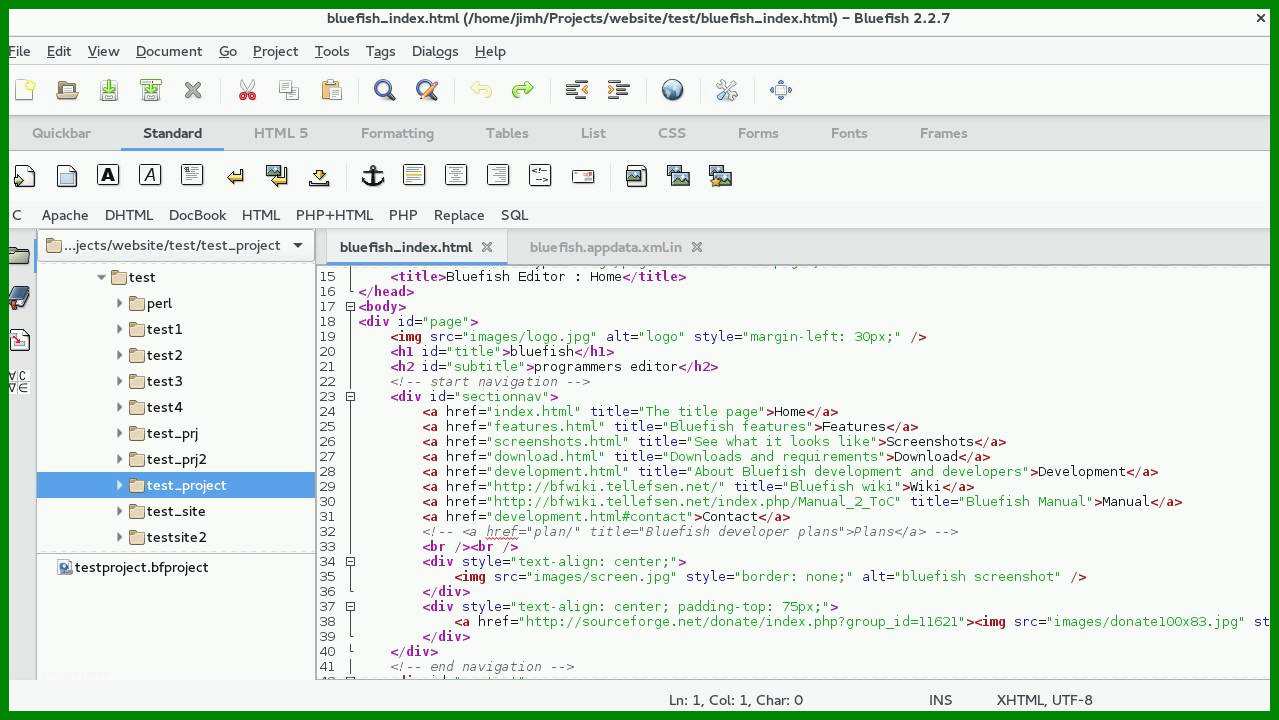Click the Indent icon
Screen dimensions: 1279x720
click(619, 90)
